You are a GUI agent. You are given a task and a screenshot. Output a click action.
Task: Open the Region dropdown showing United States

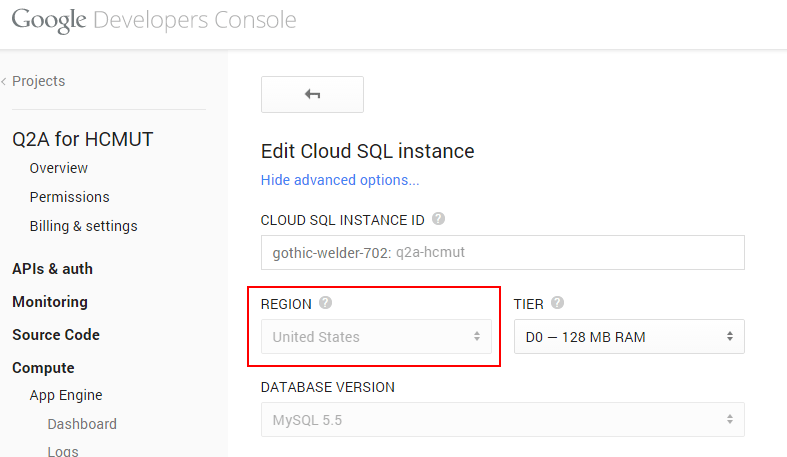point(376,337)
